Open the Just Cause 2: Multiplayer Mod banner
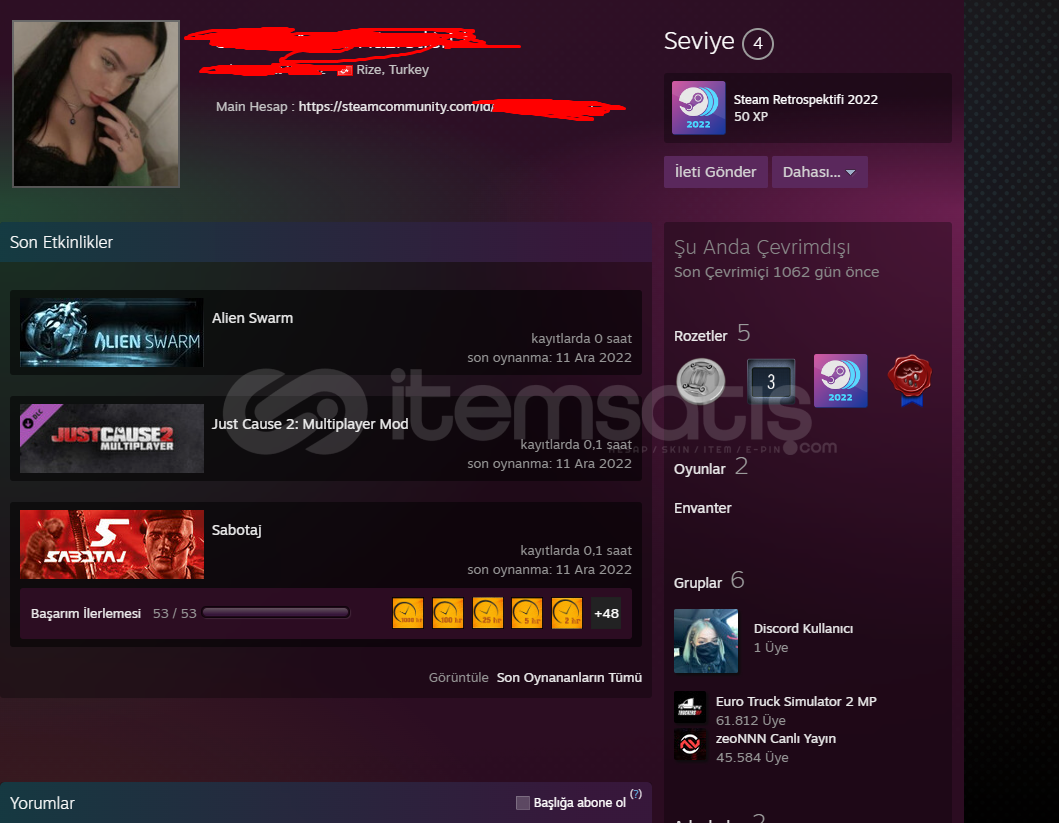Image resolution: width=1059 pixels, height=823 pixels. (111, 438)
